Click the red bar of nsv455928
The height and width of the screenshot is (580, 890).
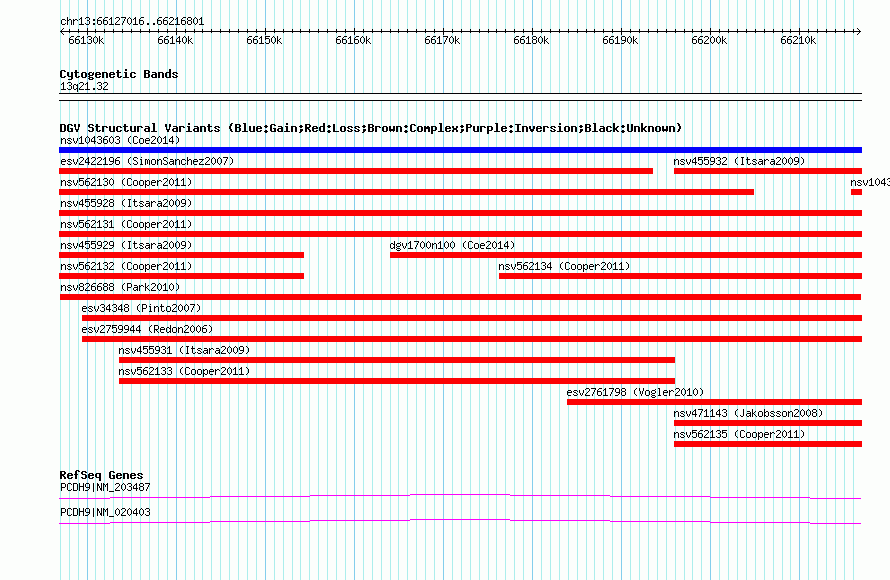(460, 213)
